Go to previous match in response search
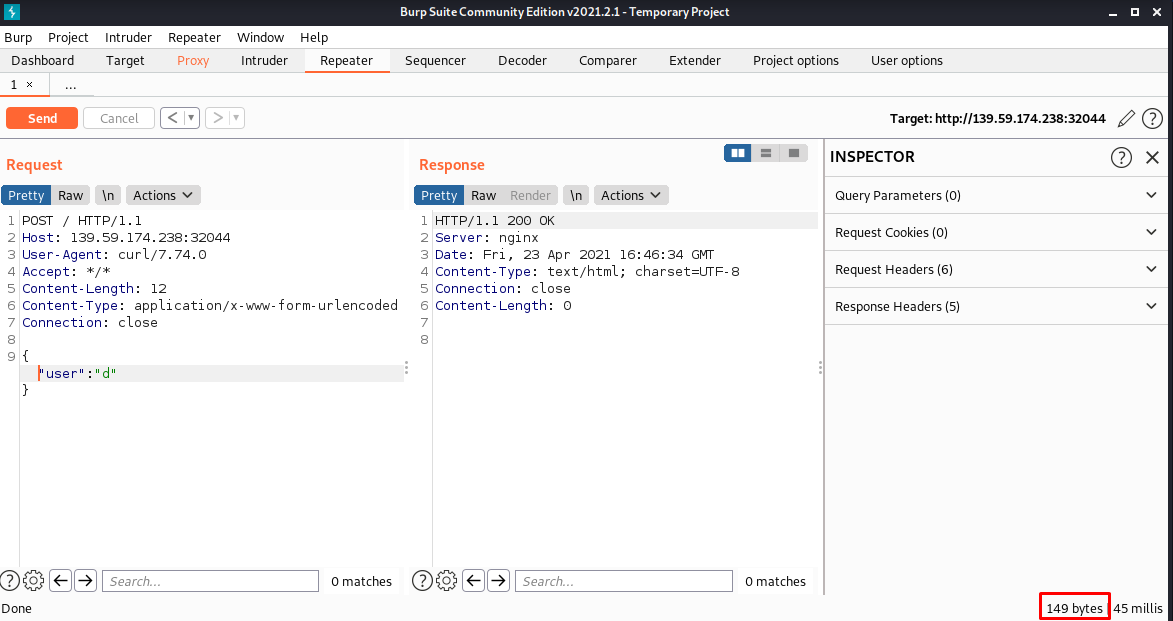This screenshot has width=1173, height=621. pyautogui.click(x=474, y=581)
